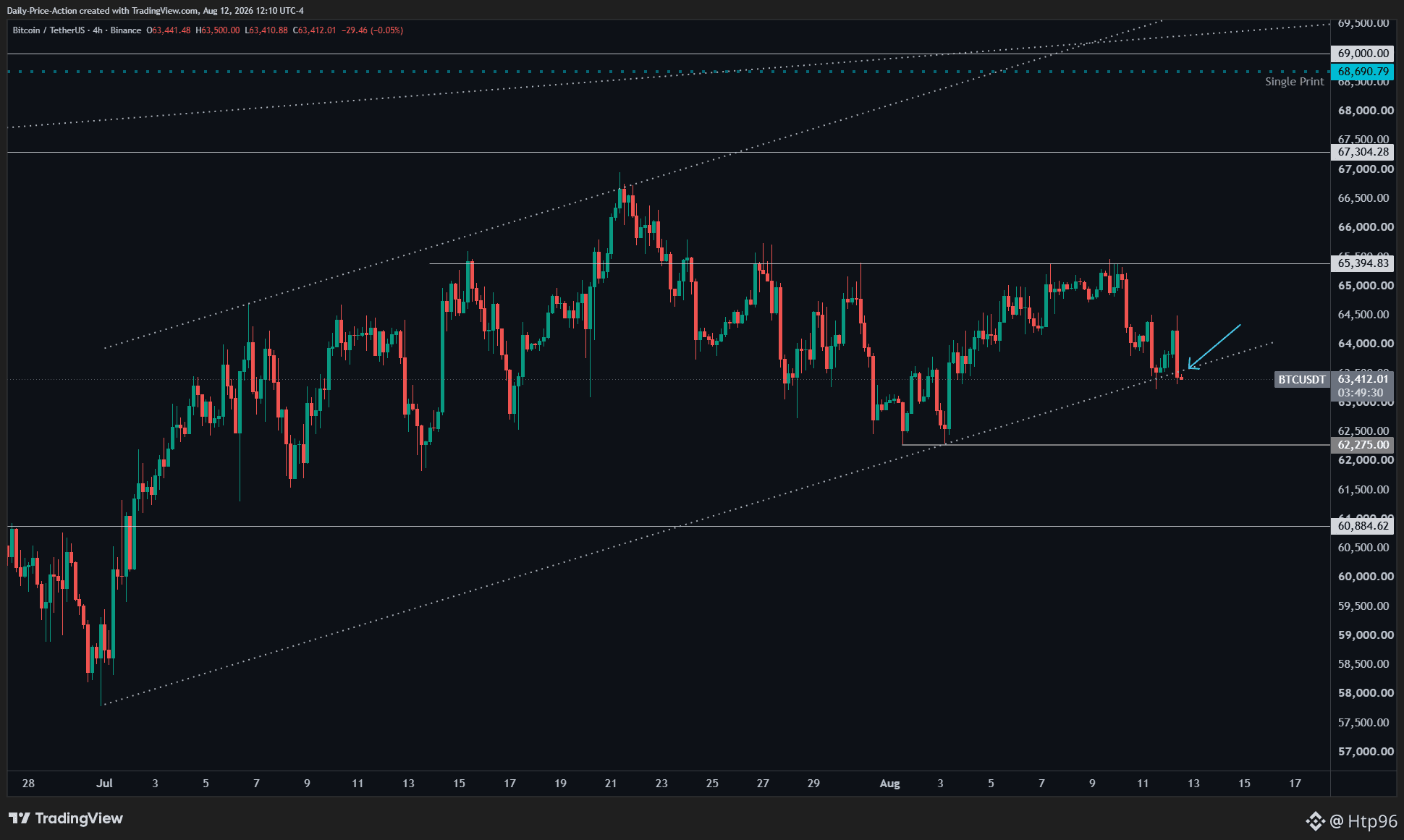This screenshot has width=1404, height=840.
Task: Click the date 25 on the time axis
Action: click(712, 784)
